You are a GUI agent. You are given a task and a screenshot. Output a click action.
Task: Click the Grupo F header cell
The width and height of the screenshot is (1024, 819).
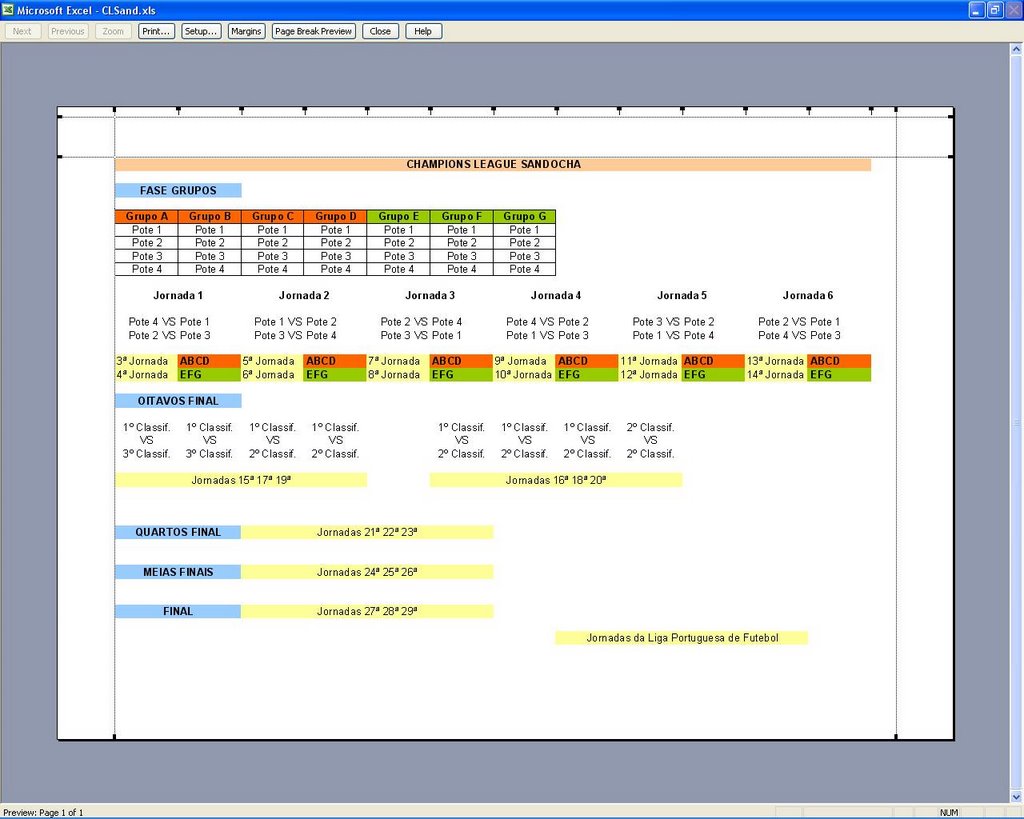(x=462, y=216)
